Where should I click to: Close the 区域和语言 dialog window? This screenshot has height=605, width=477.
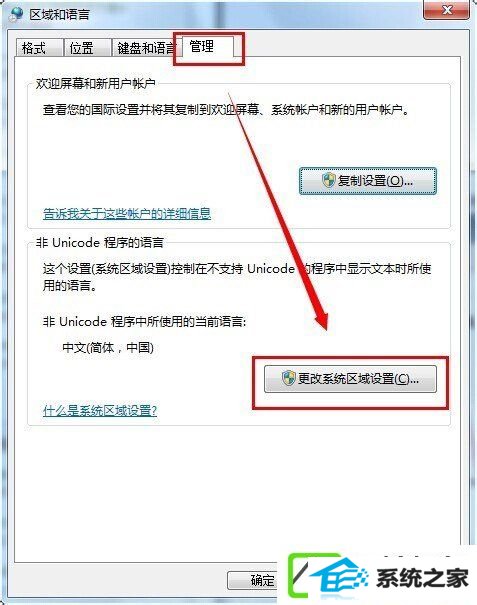pos(447,10)
